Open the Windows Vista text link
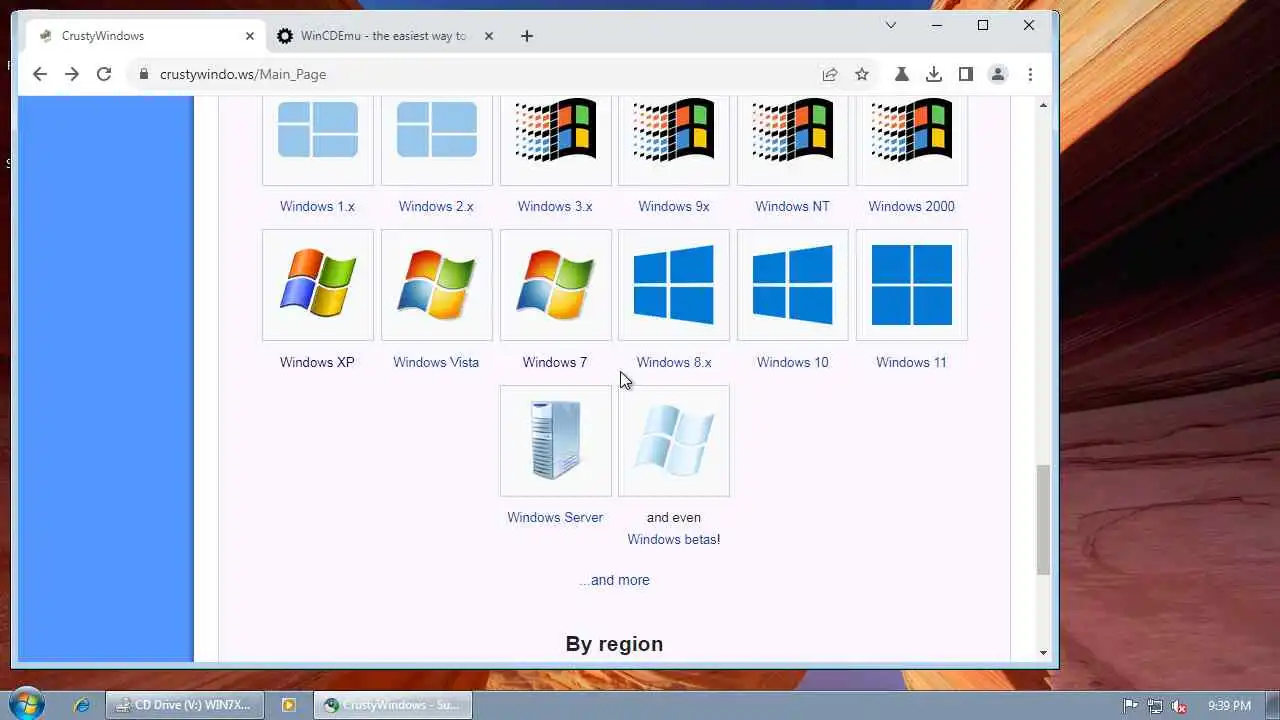The height and width of the screenshot is (720, 1280). pyautogui.click(x=436, y=362)
